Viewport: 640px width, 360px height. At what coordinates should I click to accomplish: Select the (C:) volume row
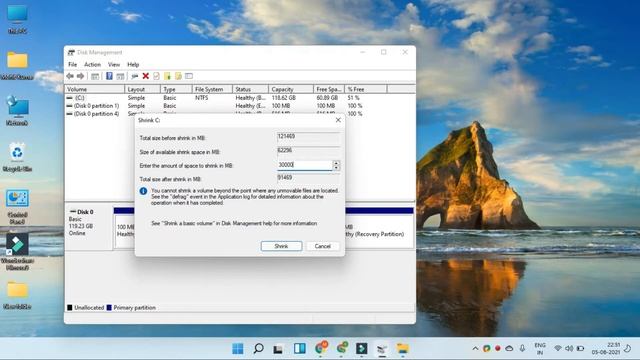click(x=240, y=98)
